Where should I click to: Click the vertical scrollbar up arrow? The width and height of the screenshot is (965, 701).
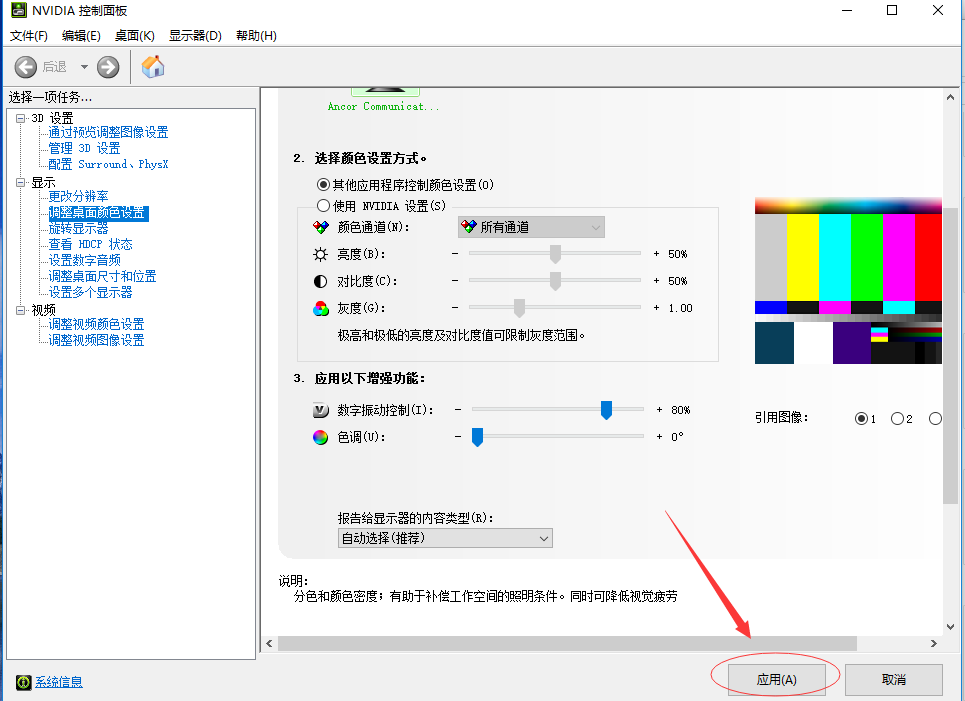tap(950, 97)
